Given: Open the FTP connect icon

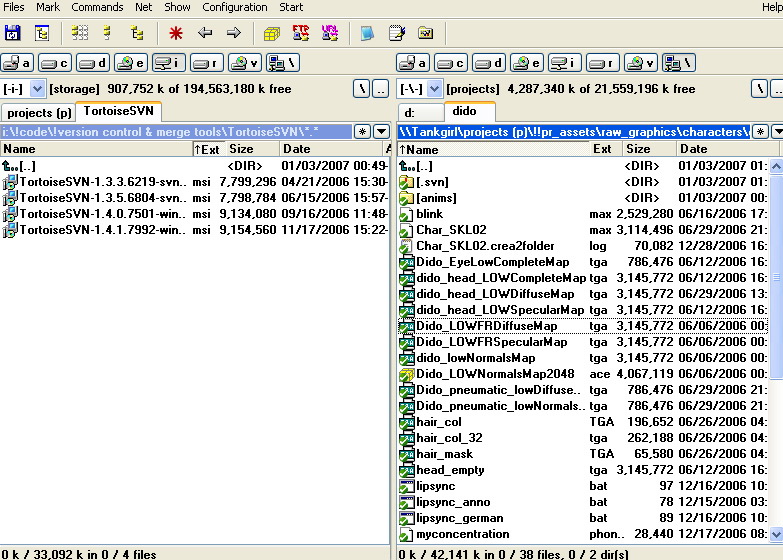Looking at the screenshot, I should click(301, 33).
